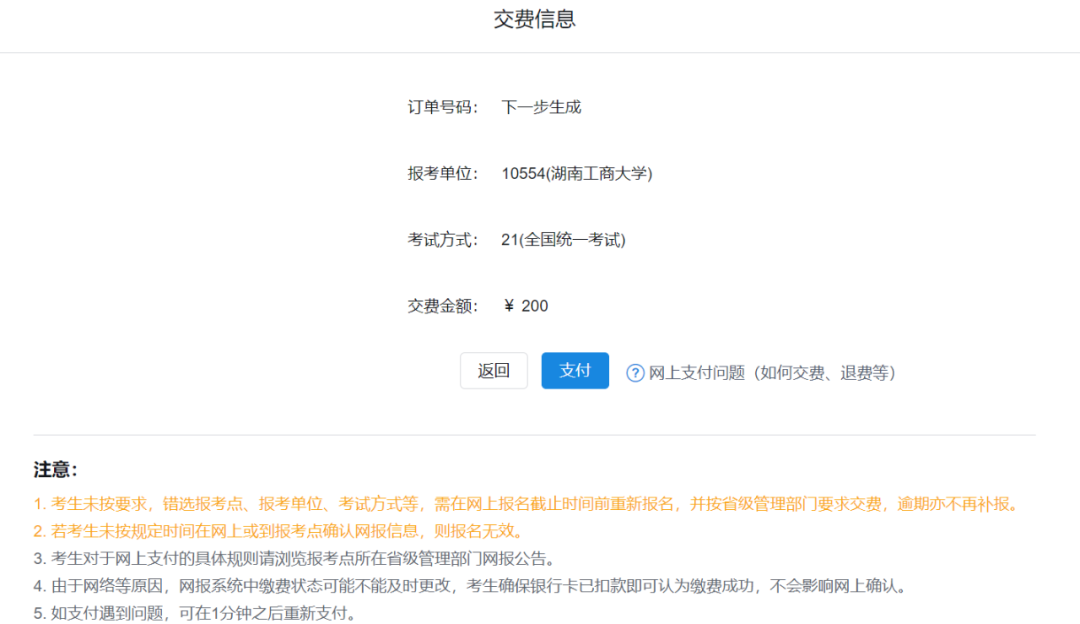
Task: Click note 3 about 网报公告
Action: click(x=294, y=558)
